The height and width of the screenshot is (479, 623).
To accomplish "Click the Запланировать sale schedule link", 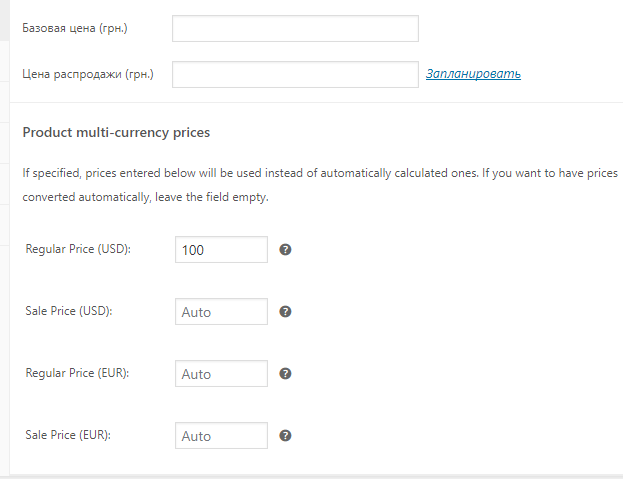I will pyautogui.click(x=473, y=74).
